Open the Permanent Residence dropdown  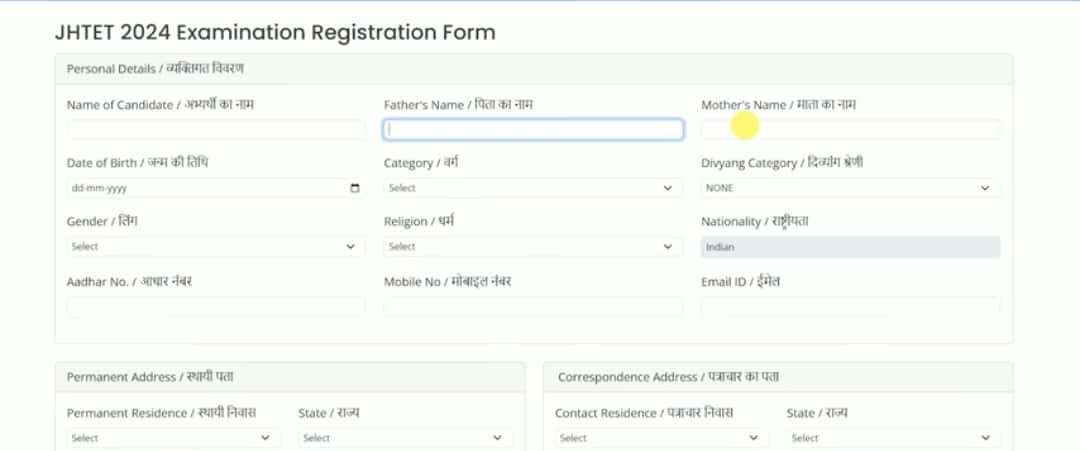(x=174, y=438)
